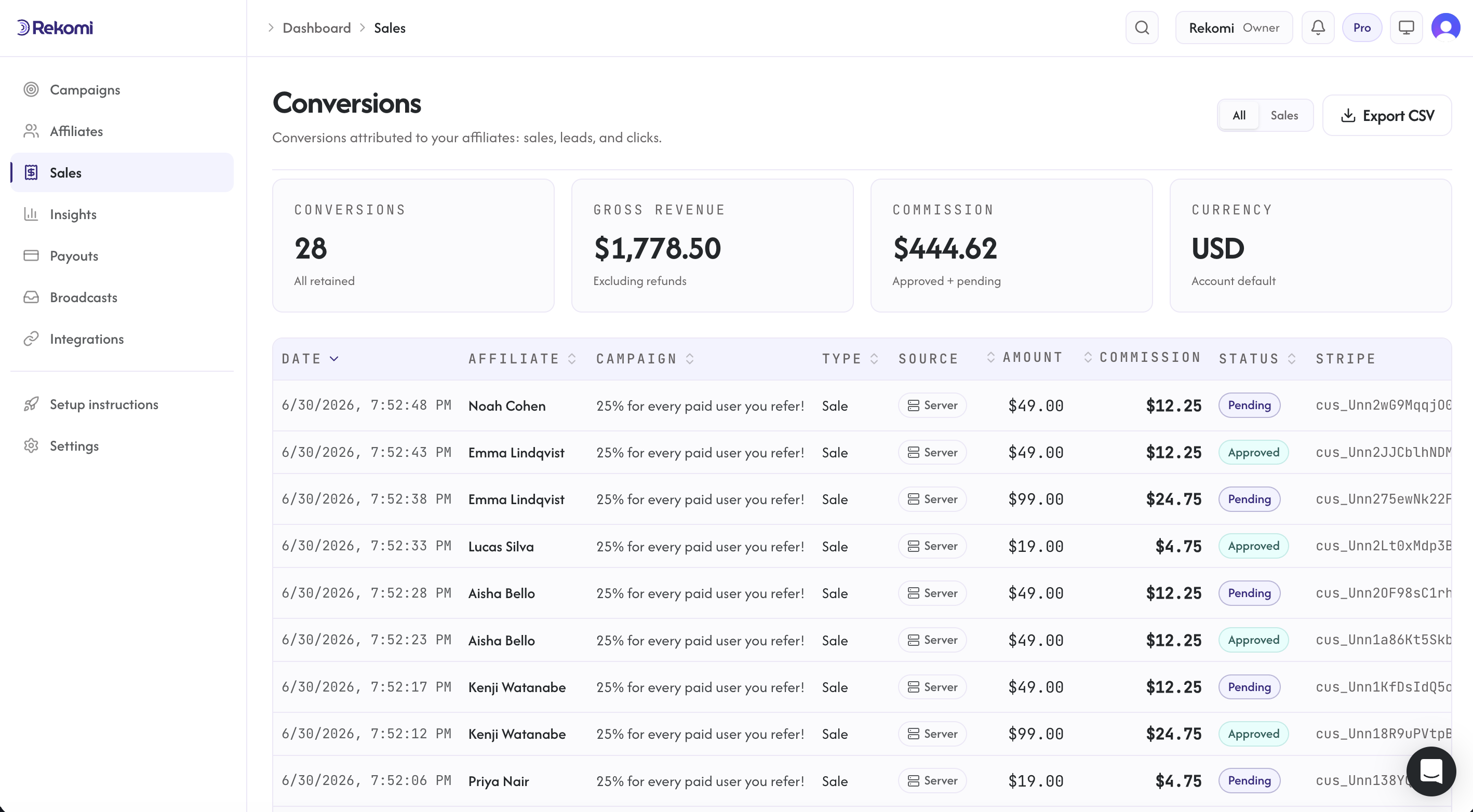Click the Setup instructions rocket icon
Image resolution: width=1473 pixels, height=812 pixels.
coord(31,404)
